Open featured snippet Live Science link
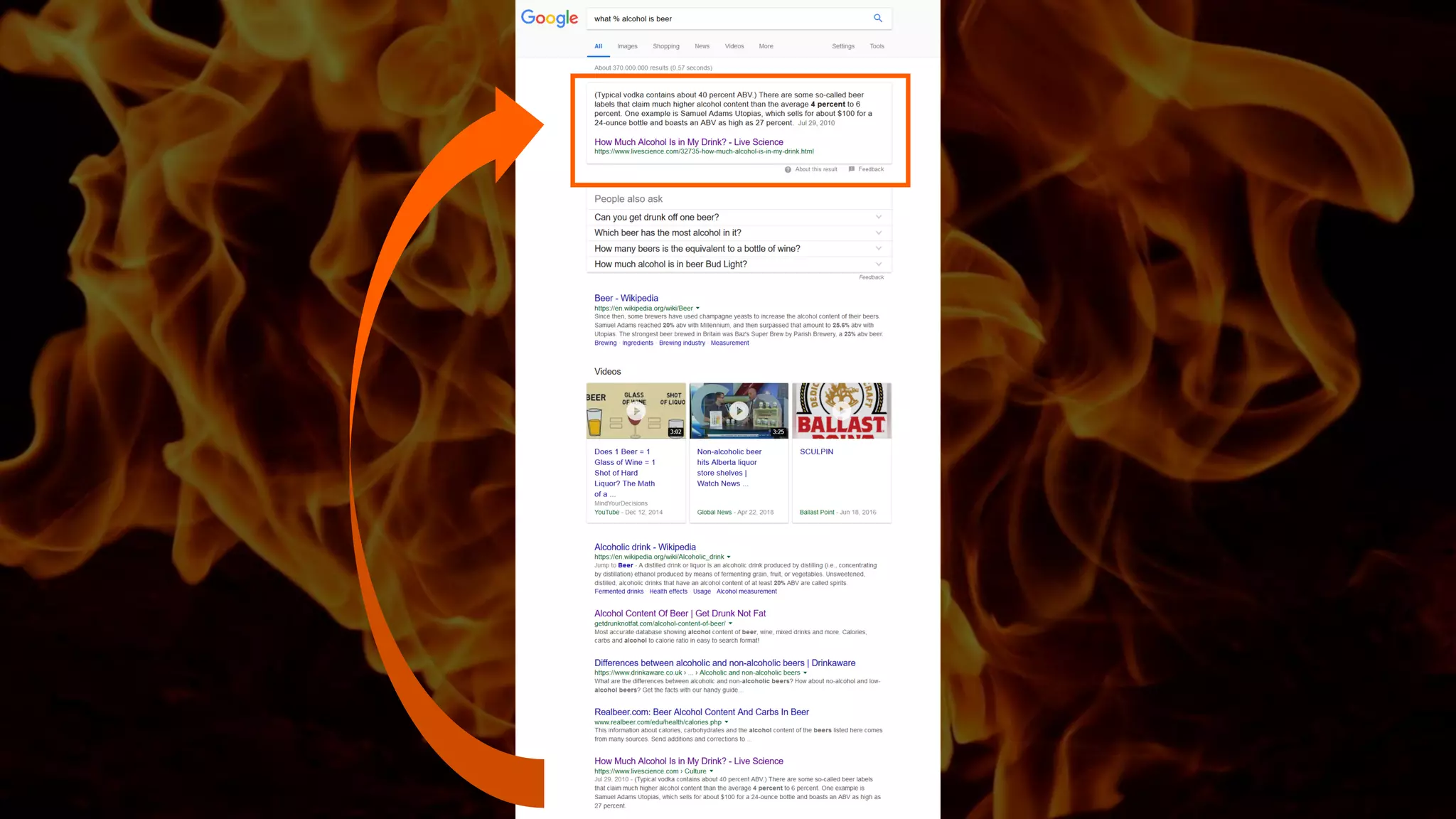 coord(688,142)
